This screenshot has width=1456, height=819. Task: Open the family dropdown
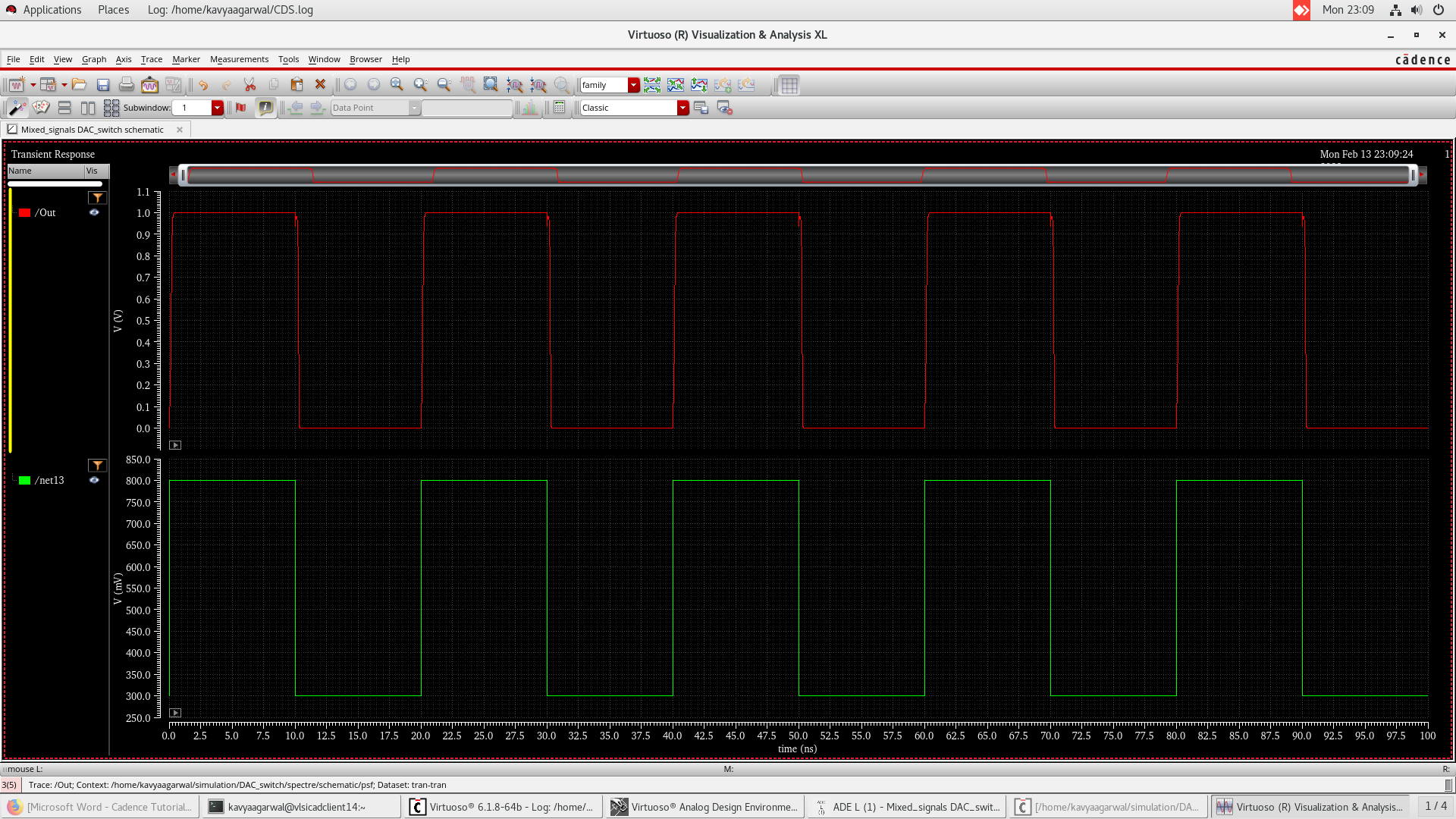(633, 85)
